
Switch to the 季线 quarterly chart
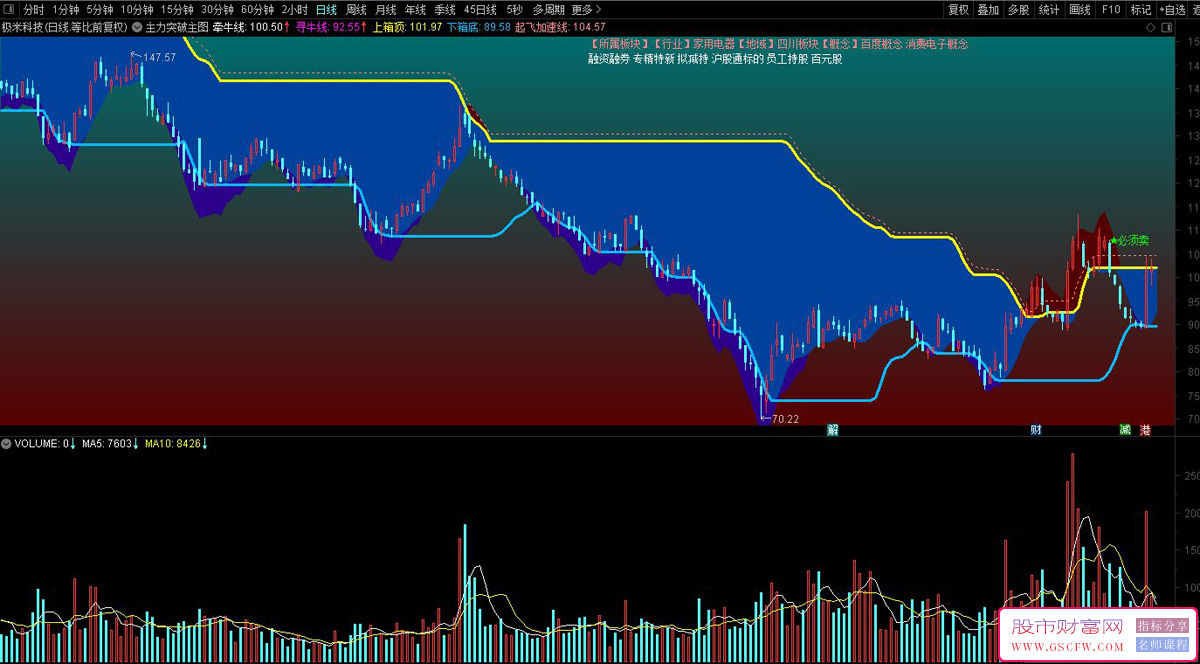pyautogui.click(x=444, y=9)
